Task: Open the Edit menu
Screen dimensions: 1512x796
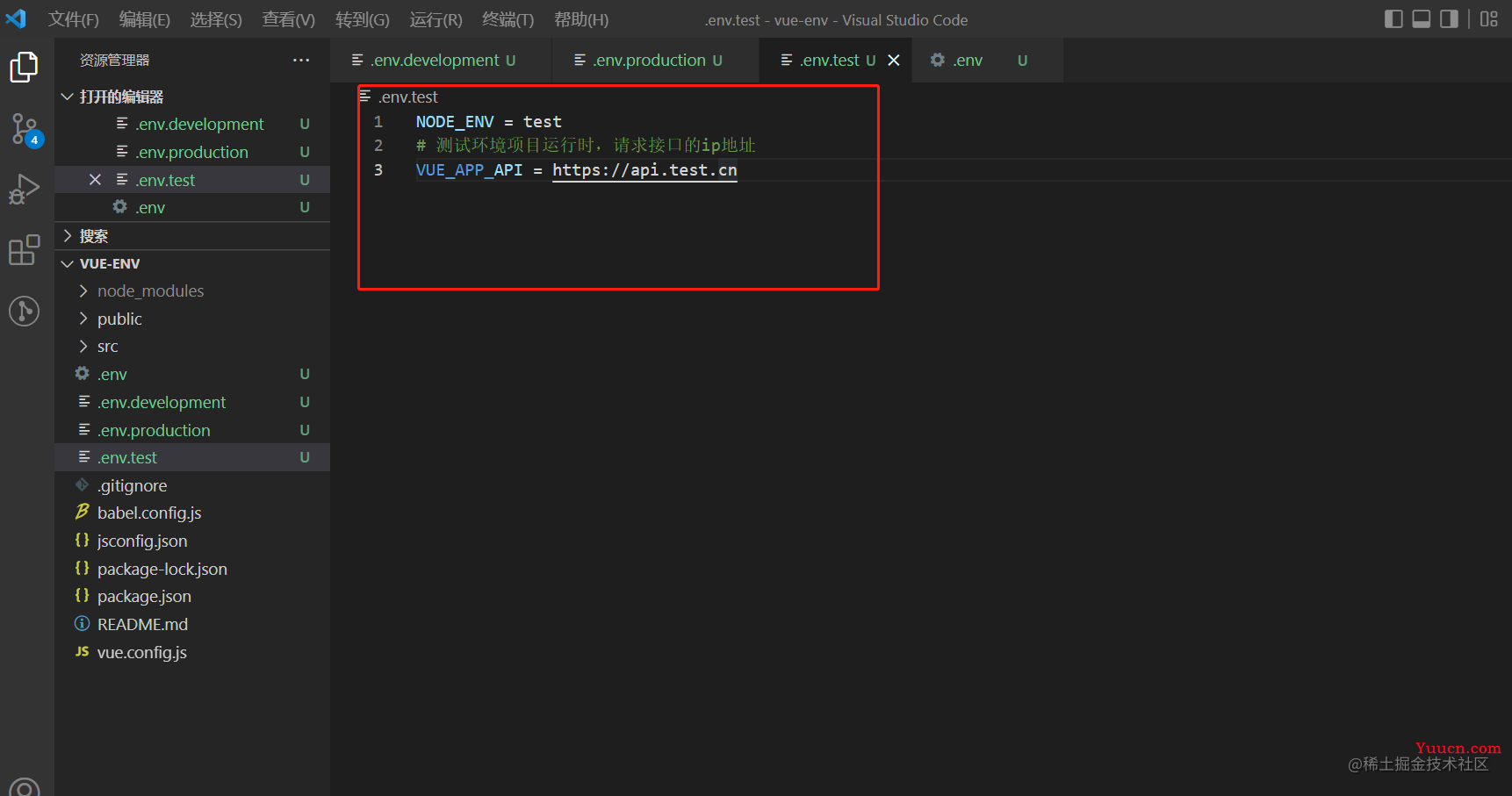Action: click(x=145, y=19)
